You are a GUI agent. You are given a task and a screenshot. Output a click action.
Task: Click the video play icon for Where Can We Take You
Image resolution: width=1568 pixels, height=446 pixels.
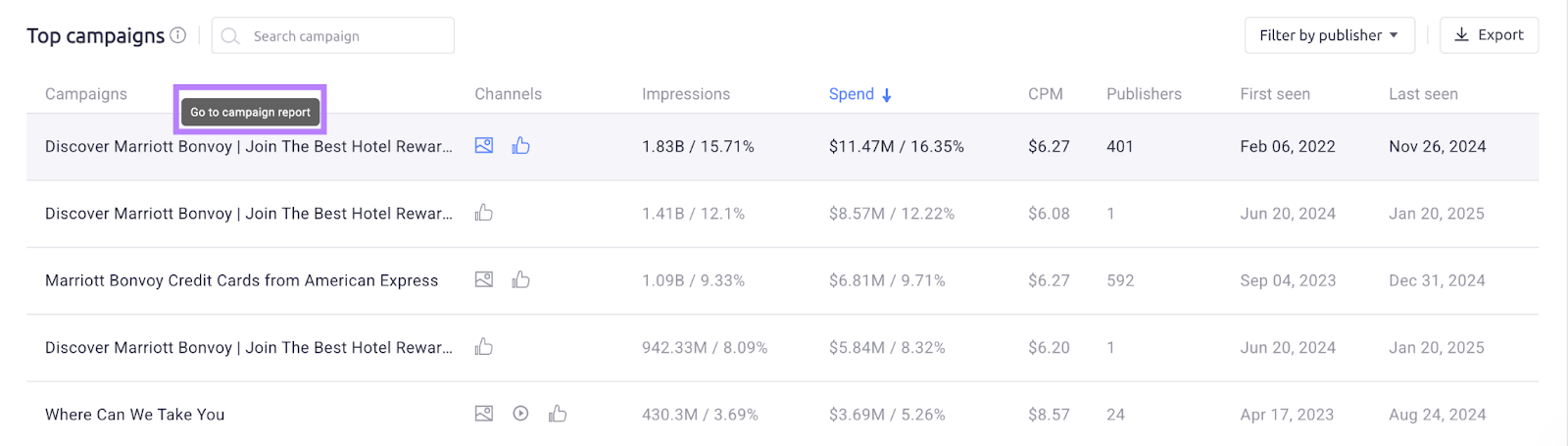click(x=521, y=414)
